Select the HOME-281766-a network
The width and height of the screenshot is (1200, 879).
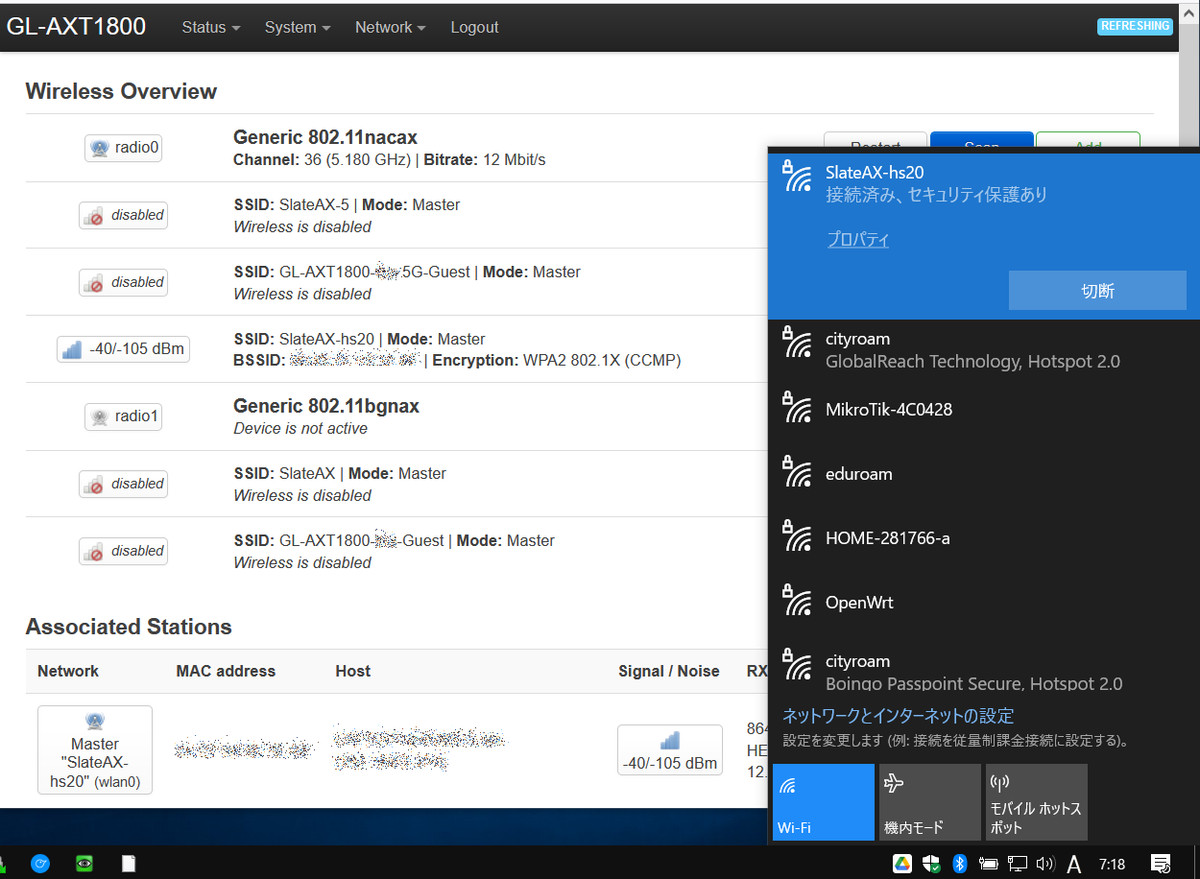tap(984, 538)
